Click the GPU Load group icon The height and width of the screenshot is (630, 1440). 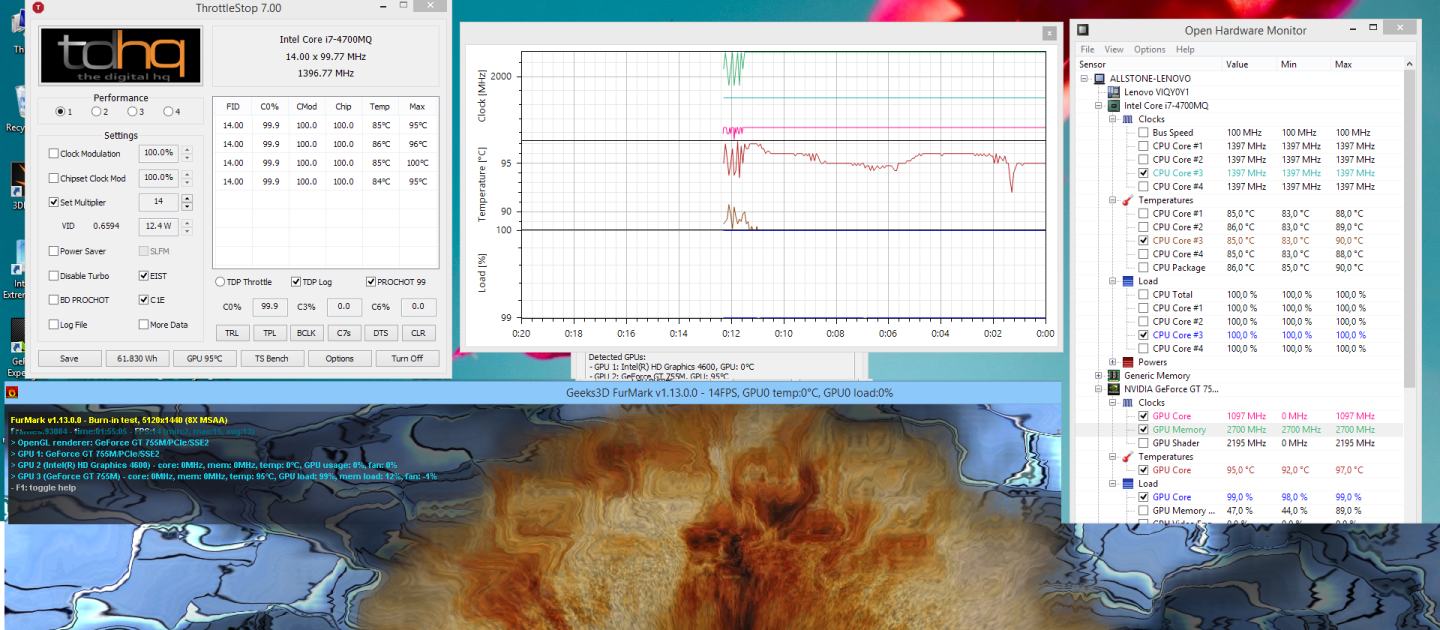1128,484
